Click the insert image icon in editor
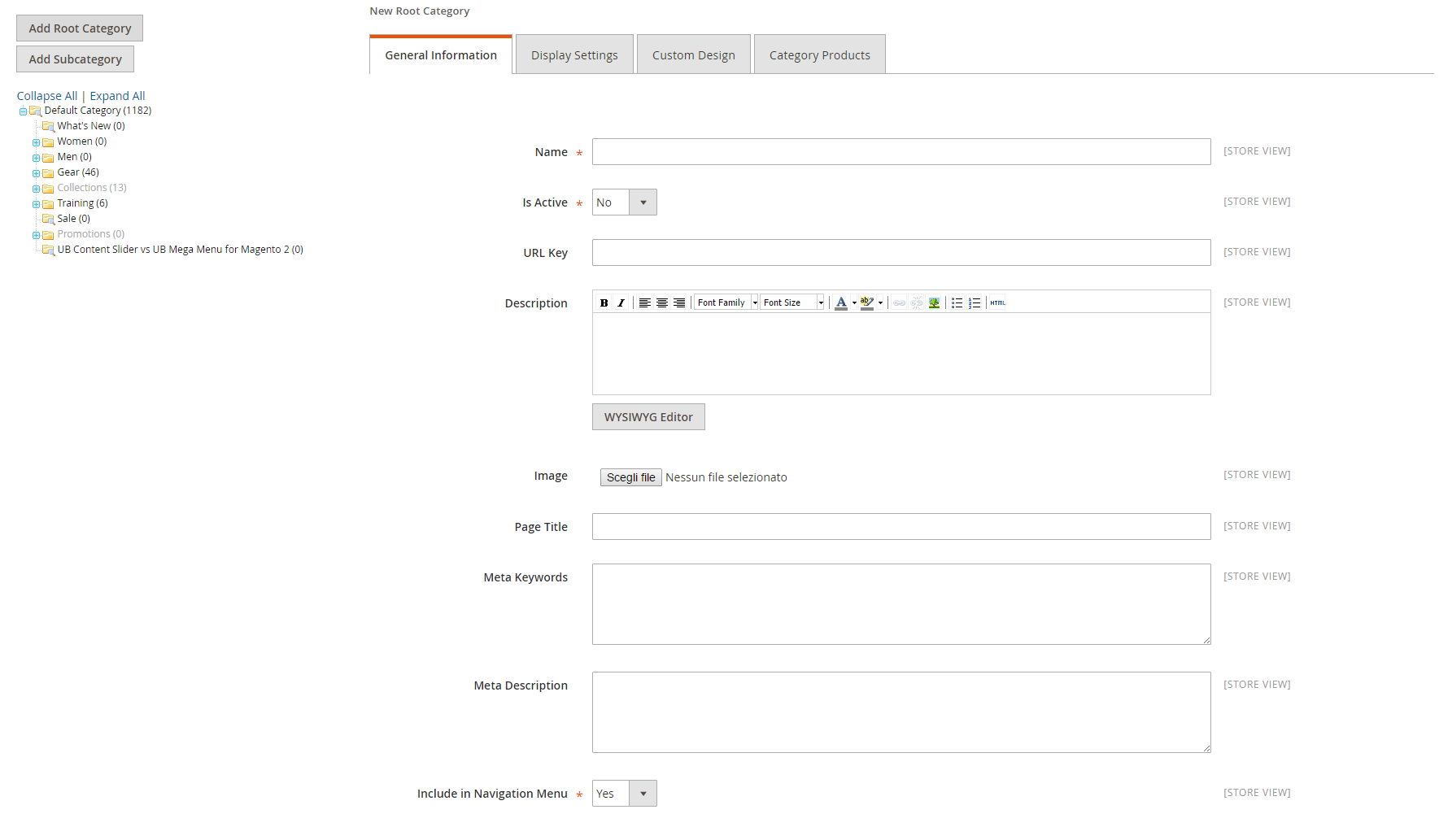This screenshot has height=840, width=1439. pyautogui.click(x=934, y=302)
